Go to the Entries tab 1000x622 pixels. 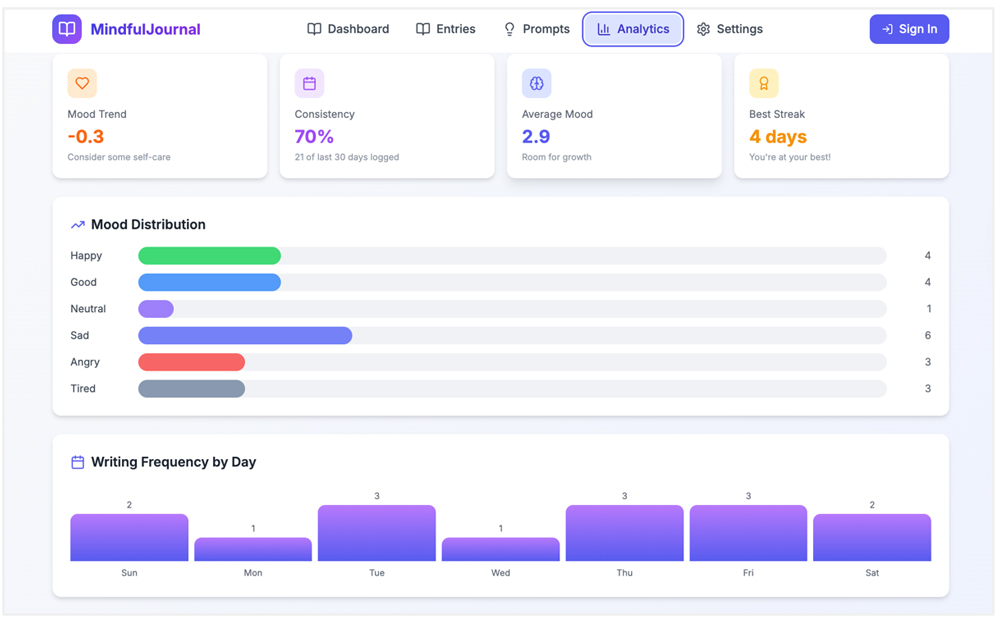click(x=446, y=30)
